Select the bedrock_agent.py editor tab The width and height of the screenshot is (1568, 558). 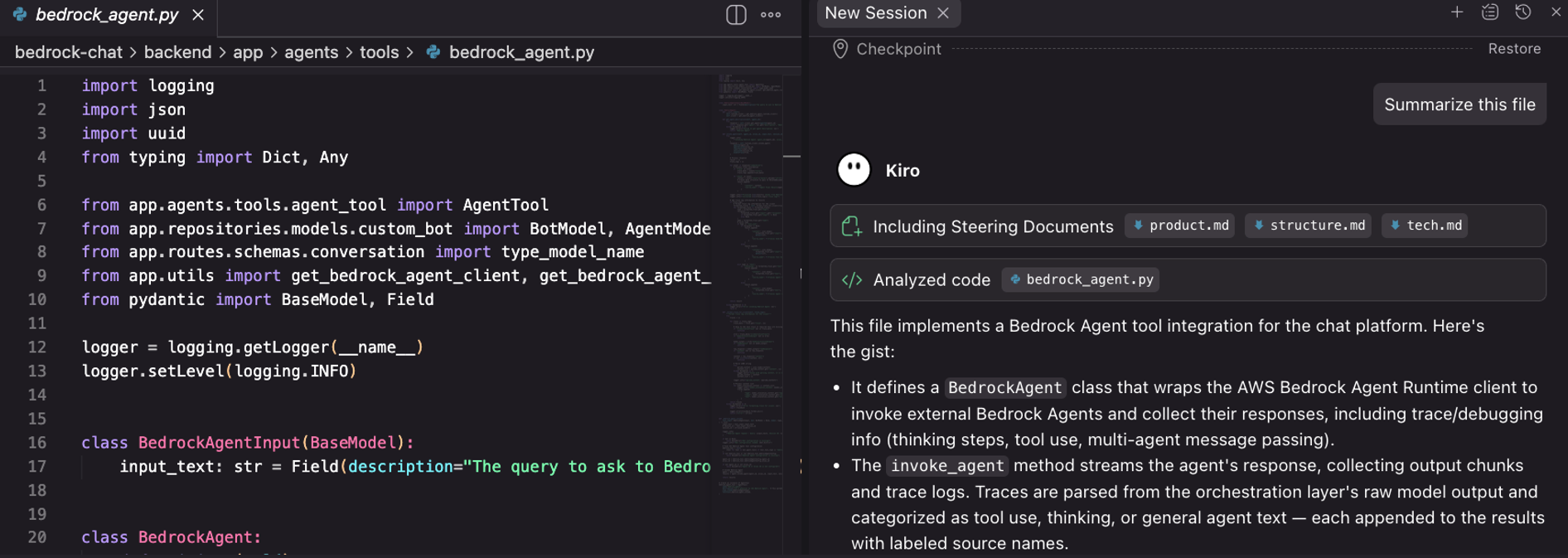click(x=106, y=15)
